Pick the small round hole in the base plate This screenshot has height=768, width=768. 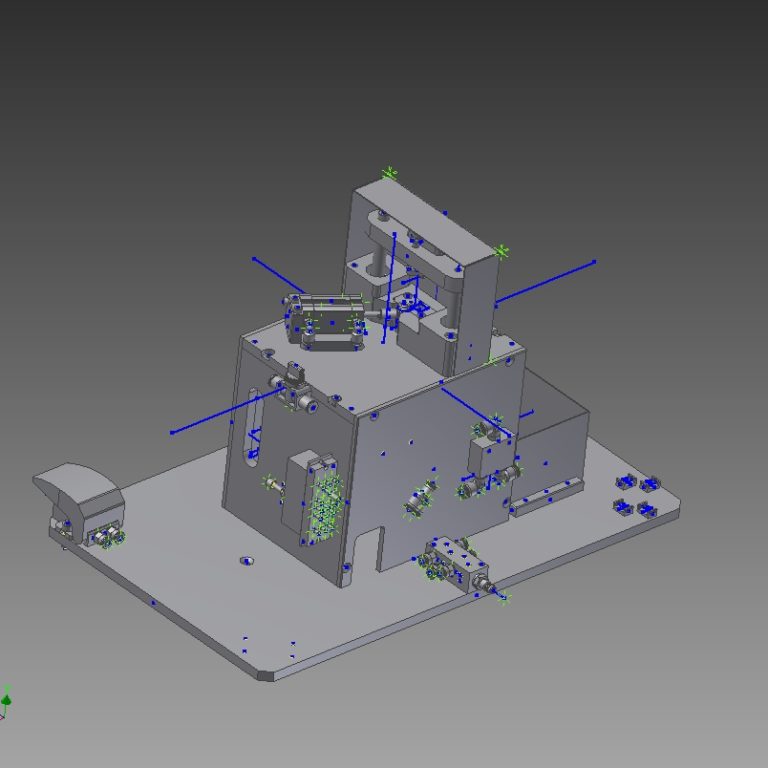246,561
